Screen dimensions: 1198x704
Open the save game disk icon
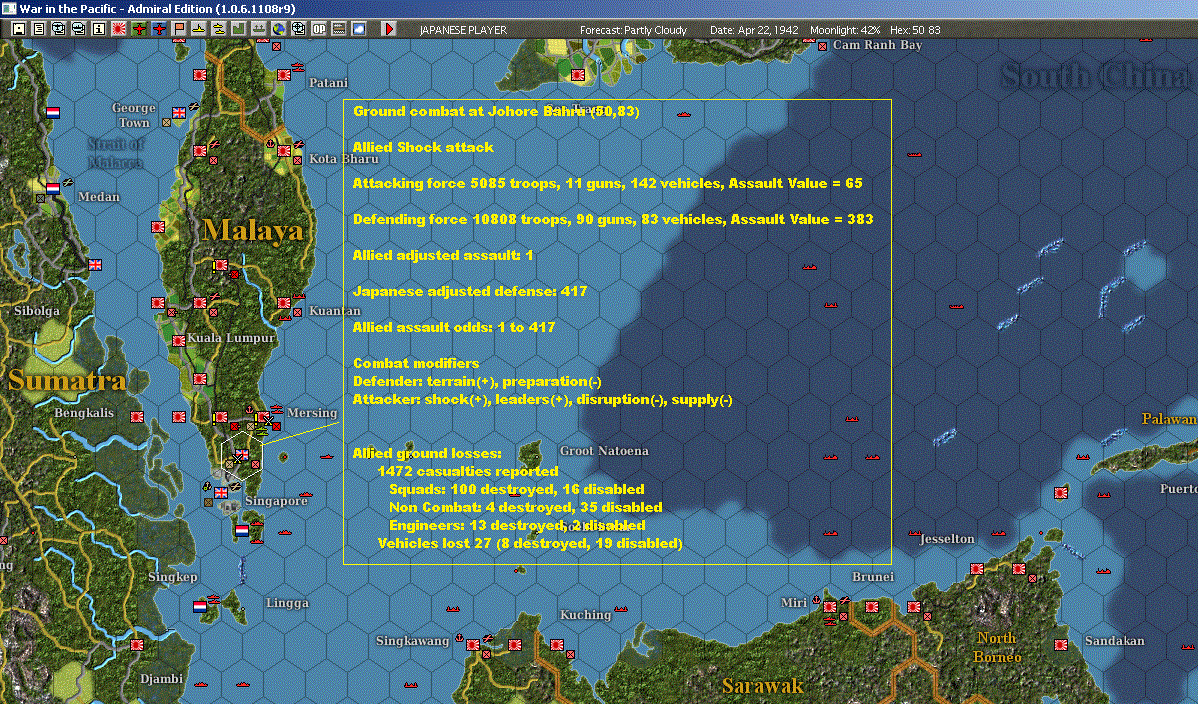19,29
